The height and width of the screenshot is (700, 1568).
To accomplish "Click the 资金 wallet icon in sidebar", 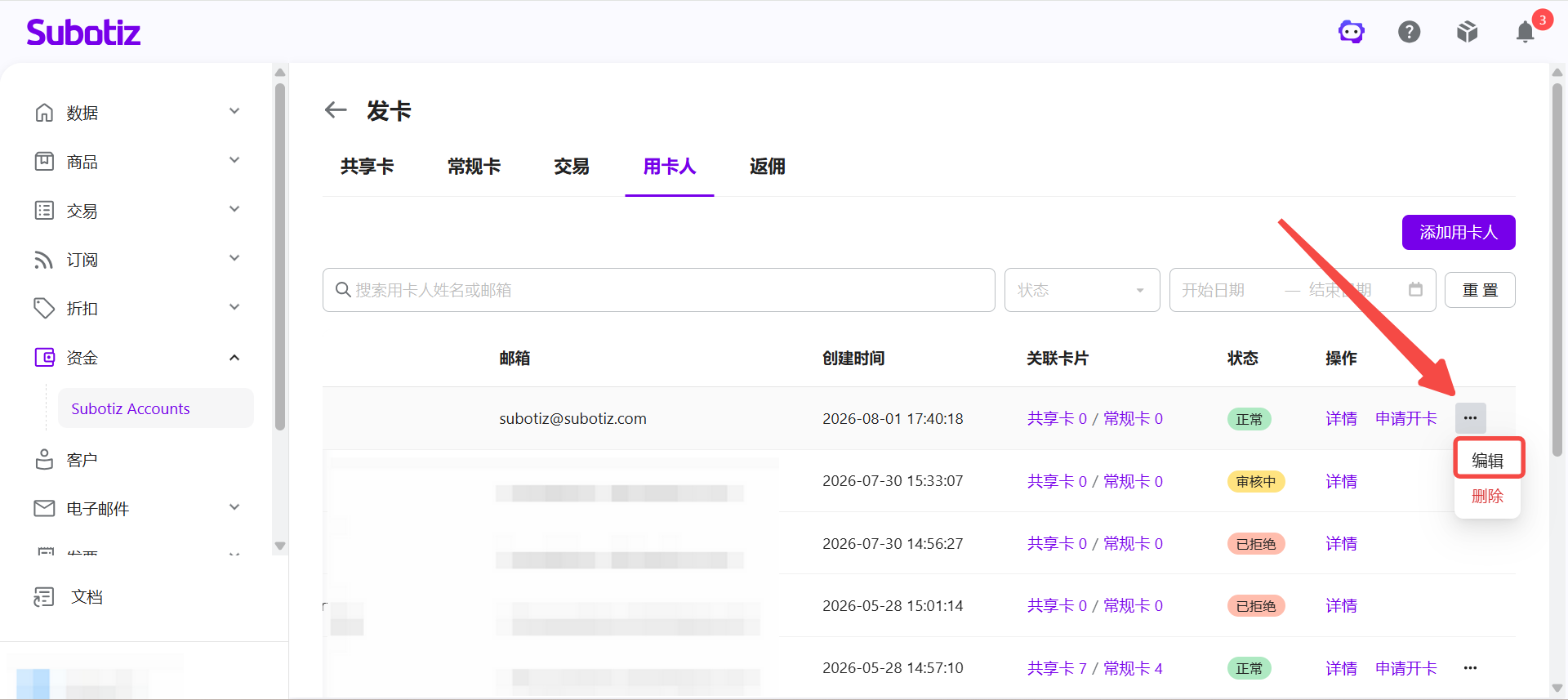I will click(44, 357).
